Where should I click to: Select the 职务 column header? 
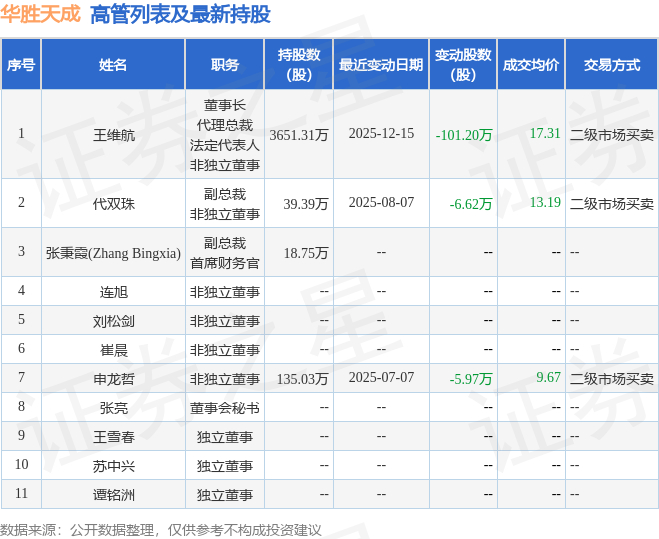coord(225,65)
